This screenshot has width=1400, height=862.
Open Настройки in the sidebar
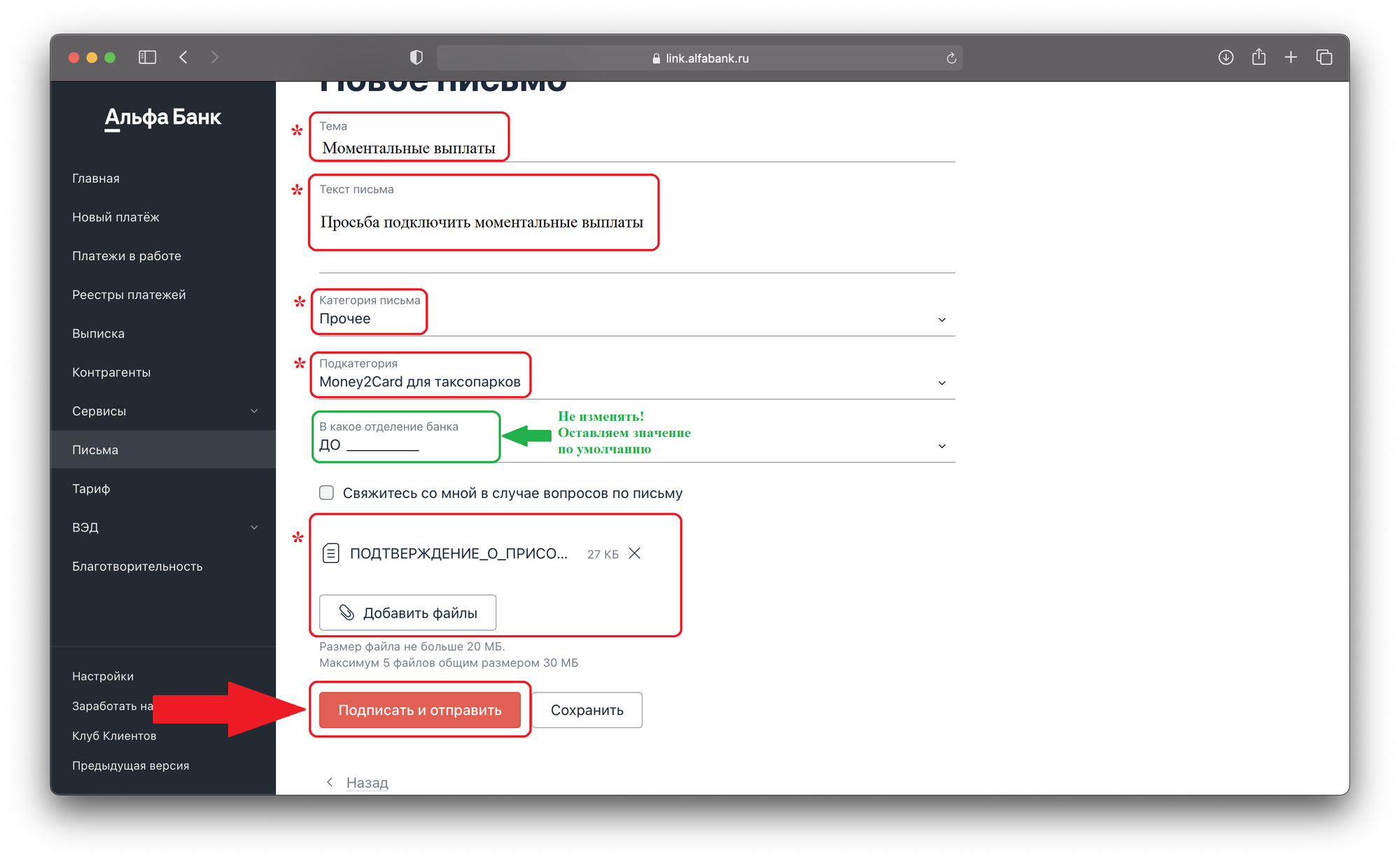pyautogui.click(x=103, y=676)
